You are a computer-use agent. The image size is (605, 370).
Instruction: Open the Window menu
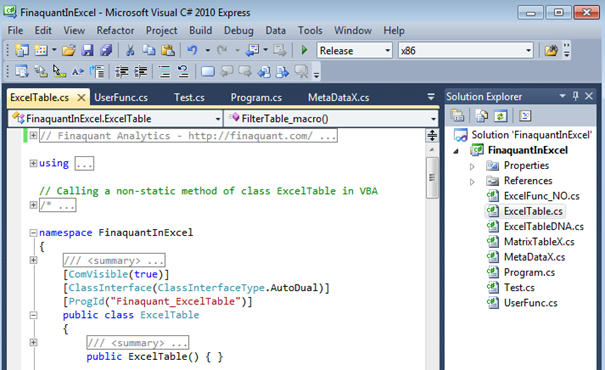[353, 30]
